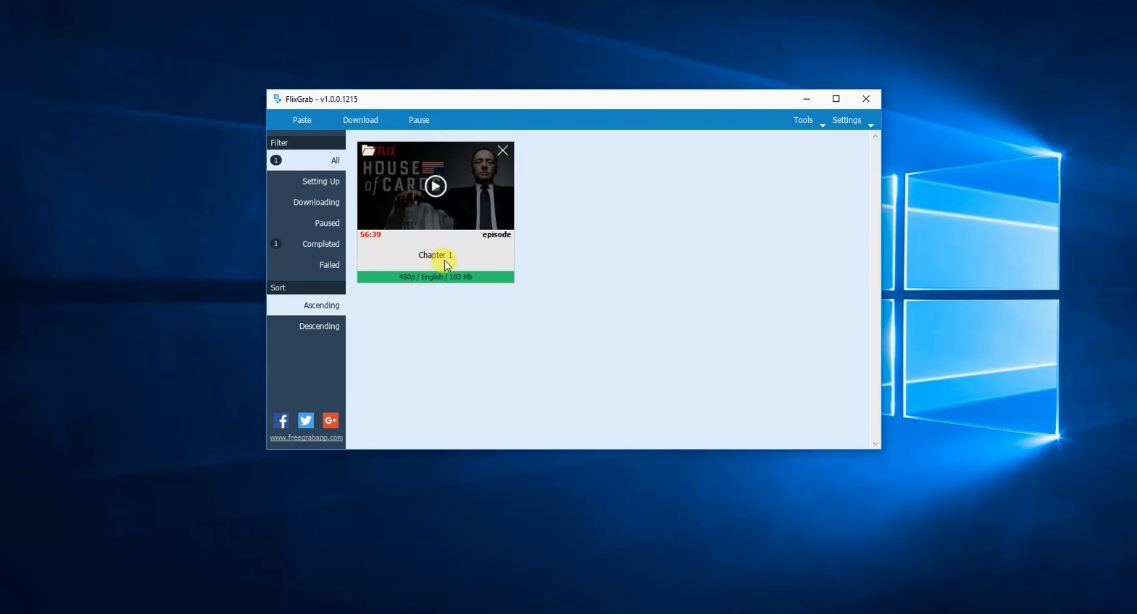Click the Paste toolbar button
Viewport: 1137px width, 614px height.
click(x=302, y=120)
